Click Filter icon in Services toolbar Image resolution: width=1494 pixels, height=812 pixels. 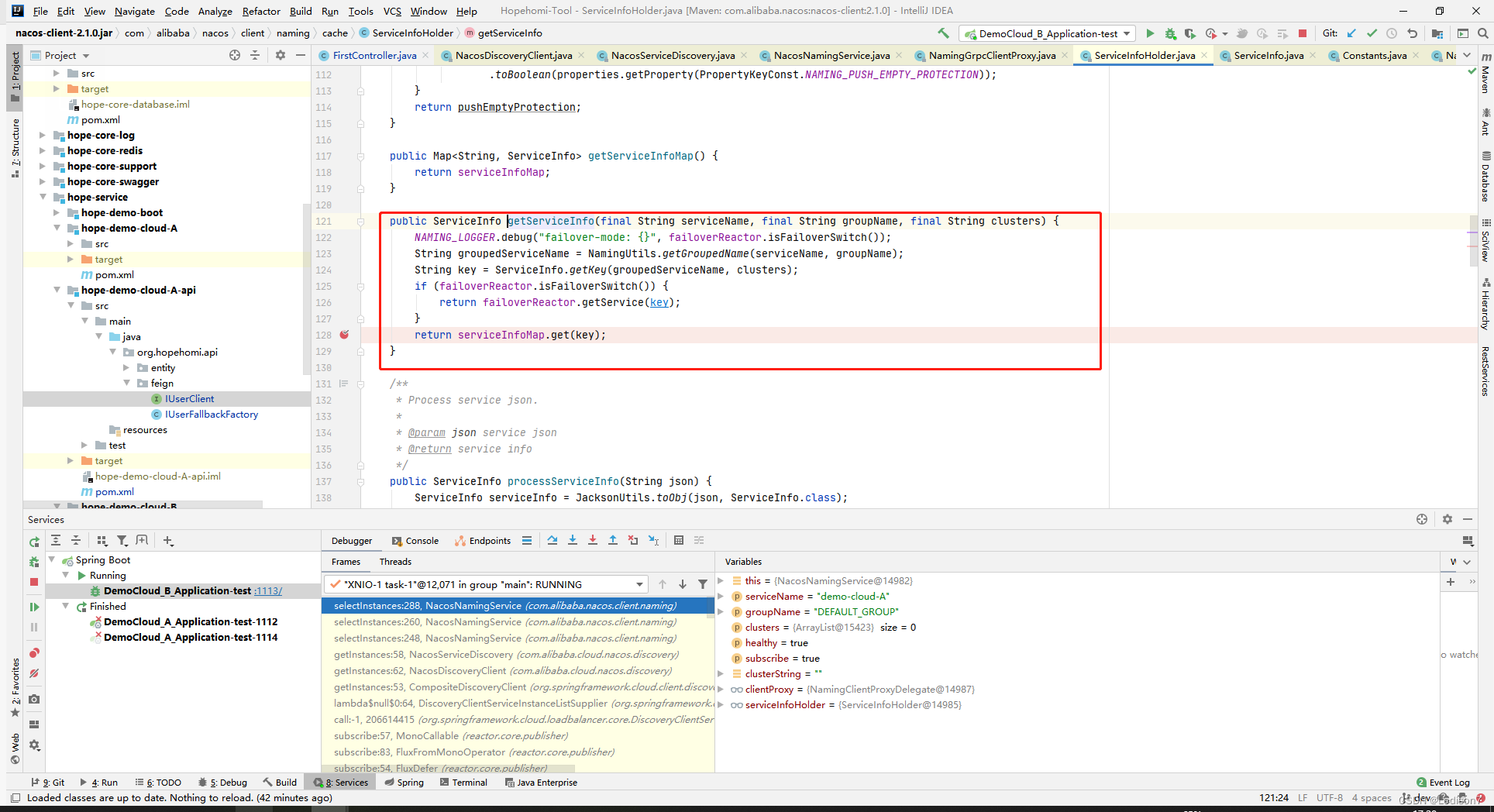pos(122,540)
